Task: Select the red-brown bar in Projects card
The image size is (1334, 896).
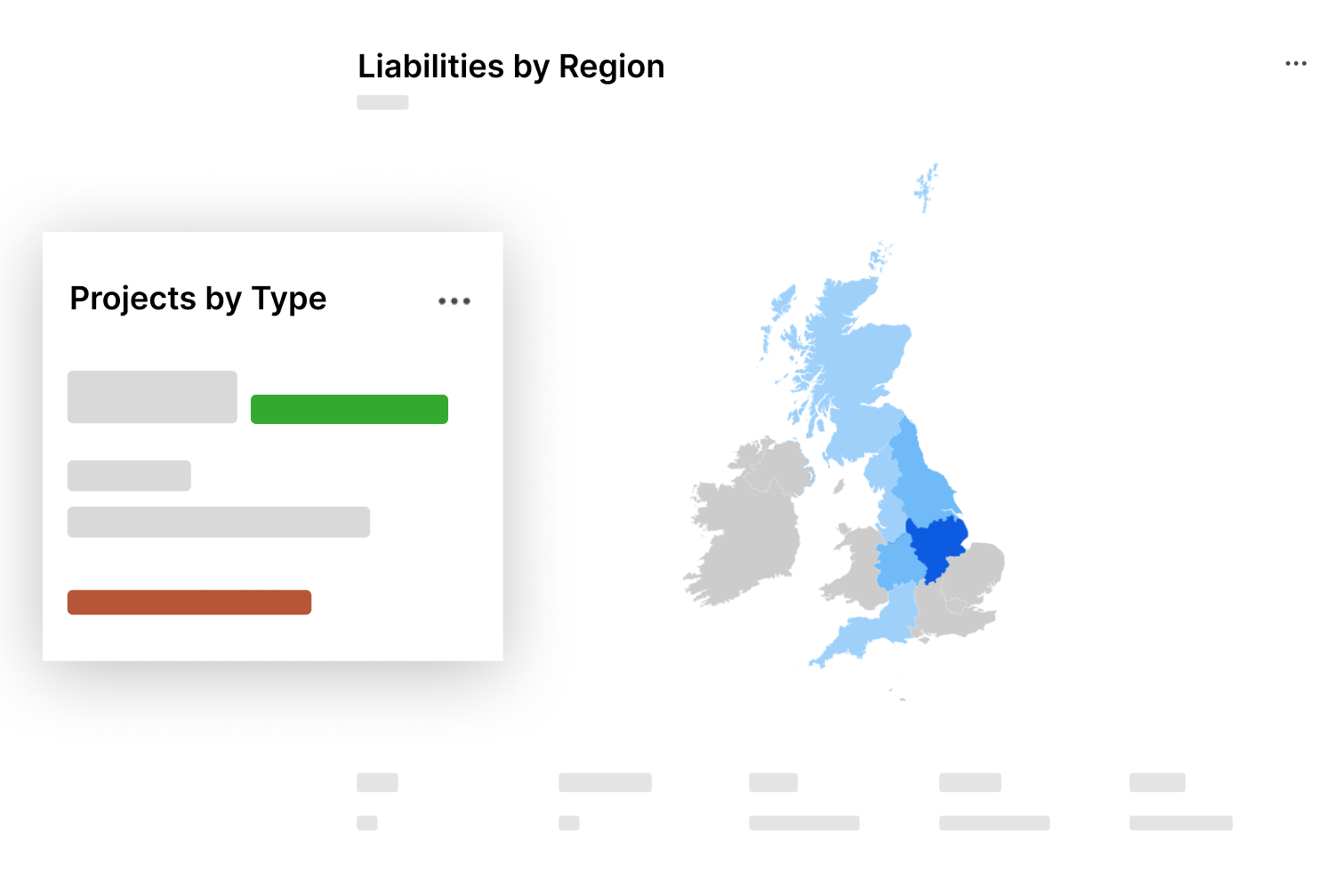Action: click(x=189, y=603)
